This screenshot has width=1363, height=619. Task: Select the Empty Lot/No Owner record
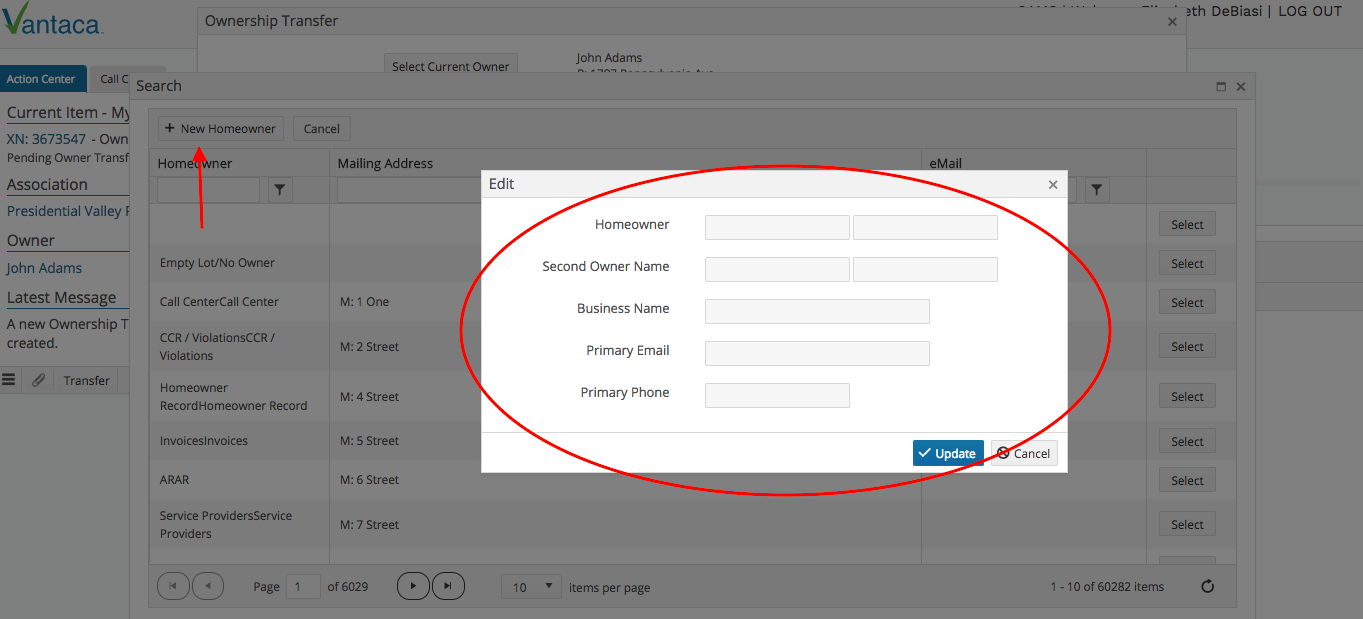(1186, 262)
